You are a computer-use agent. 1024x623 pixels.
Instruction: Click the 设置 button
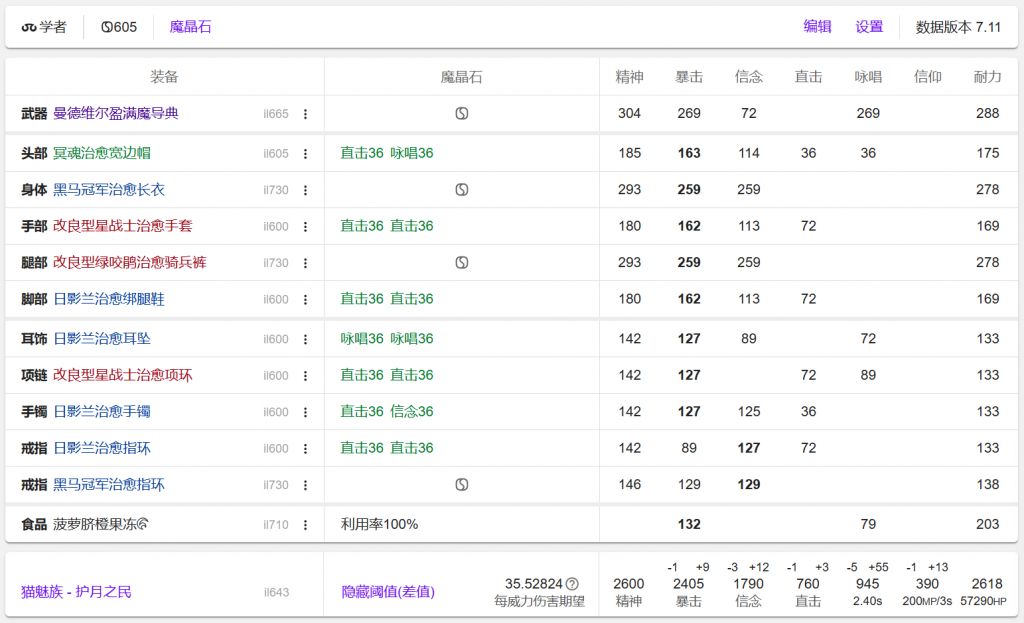[869, 27]
